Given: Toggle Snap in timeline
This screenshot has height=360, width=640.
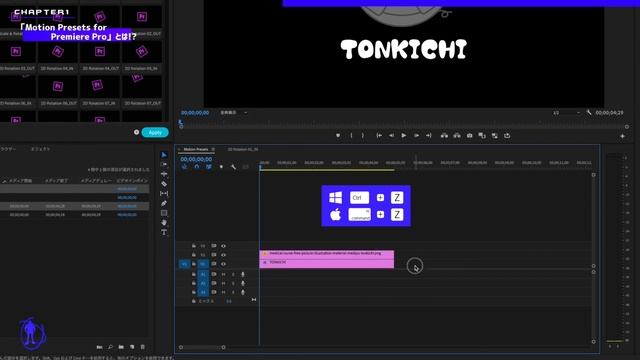Looking at the screenshot, I should [197, 167].
